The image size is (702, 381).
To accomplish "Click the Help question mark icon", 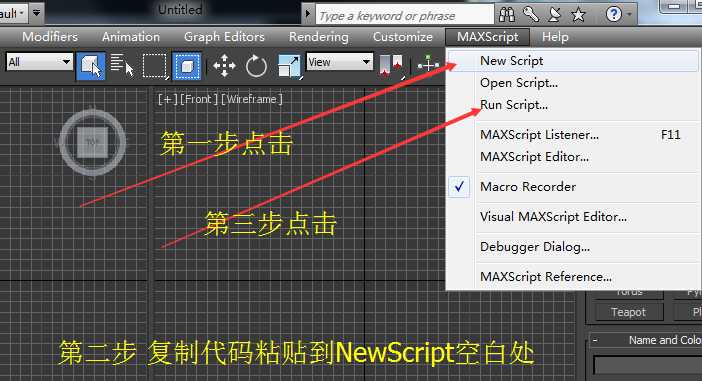I will [x=614, y=14].
